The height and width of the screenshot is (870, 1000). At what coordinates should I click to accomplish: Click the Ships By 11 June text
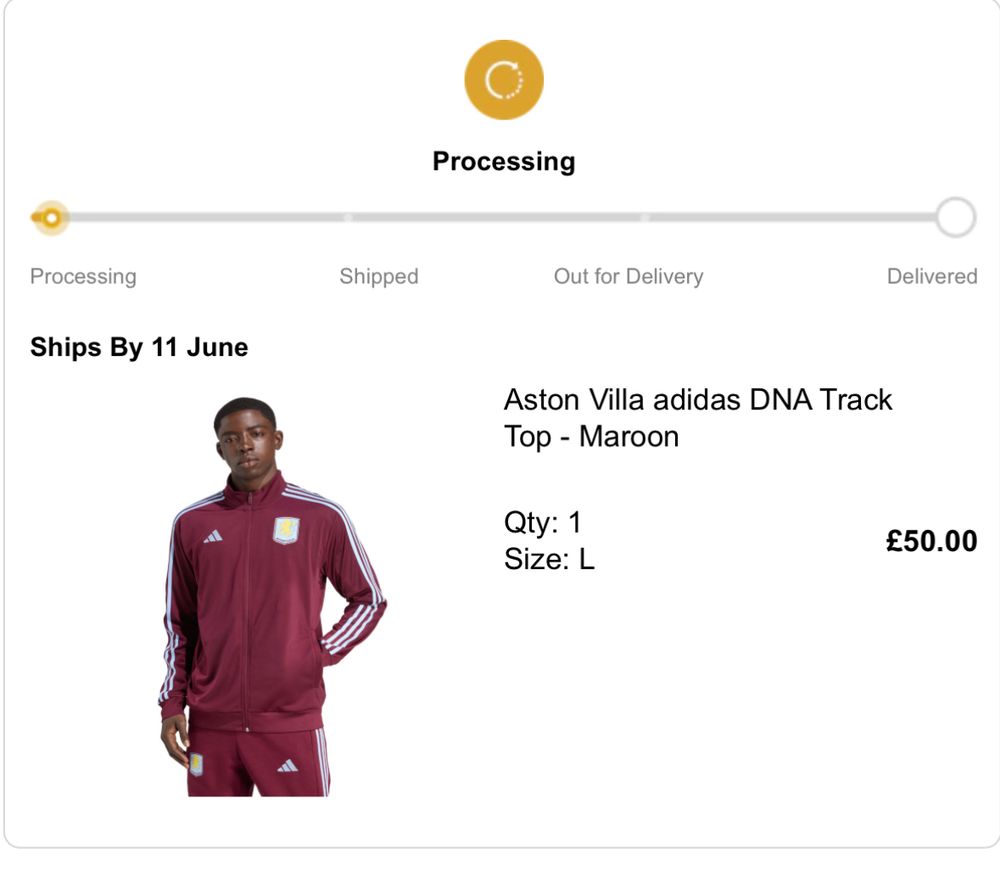(x=139, y=347)
